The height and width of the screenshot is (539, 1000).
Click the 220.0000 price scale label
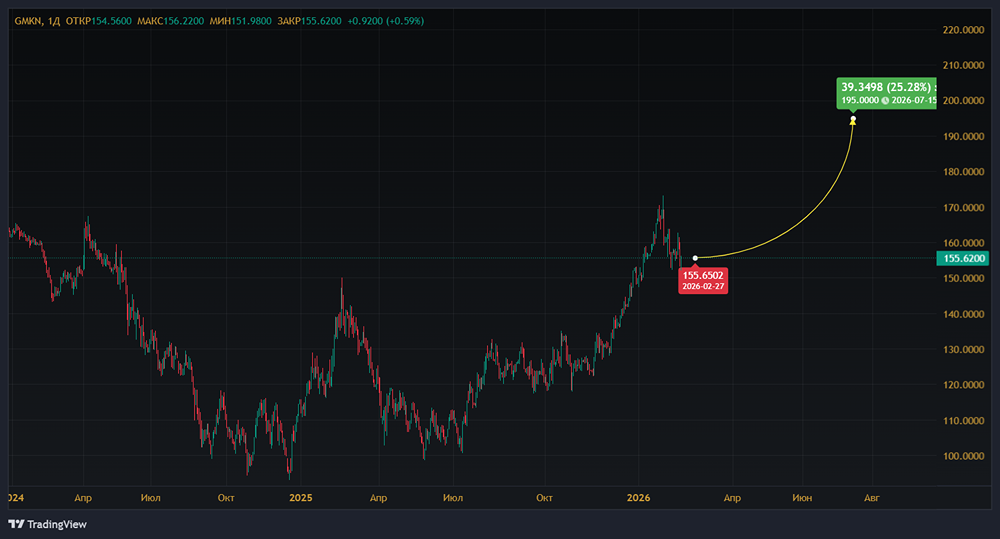pos(964,30)
